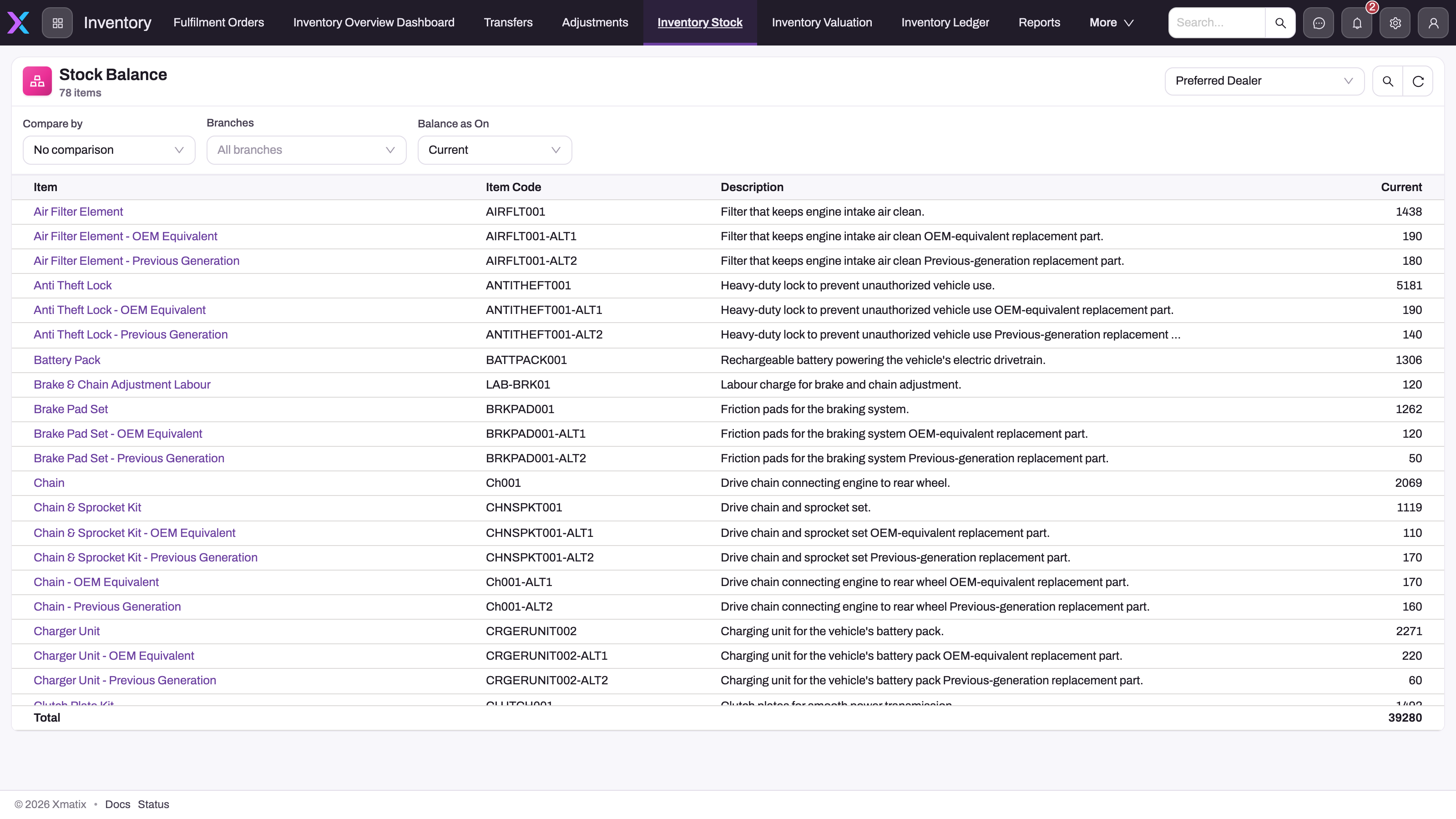The height and width of the screenshot is (819, 1456).
Task: Refresh the Stock Balance list
Action: [1418, 81]
